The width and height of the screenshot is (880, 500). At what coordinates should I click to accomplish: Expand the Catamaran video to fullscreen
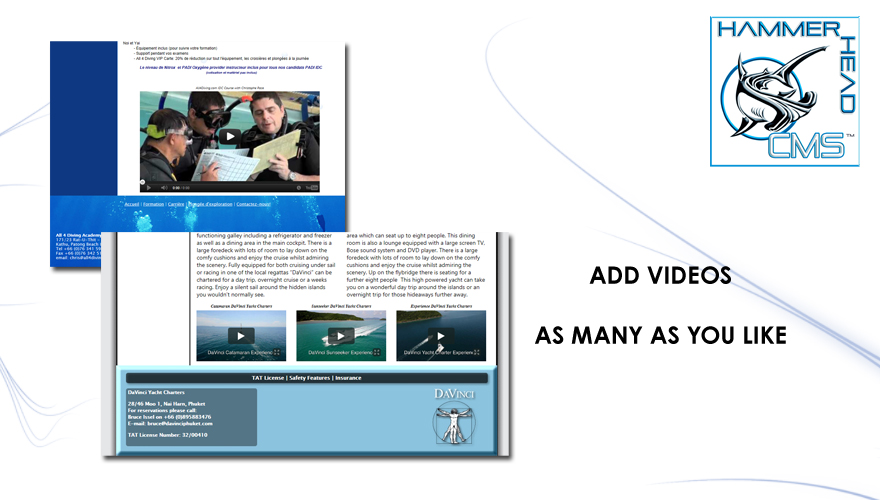point(277,353)
